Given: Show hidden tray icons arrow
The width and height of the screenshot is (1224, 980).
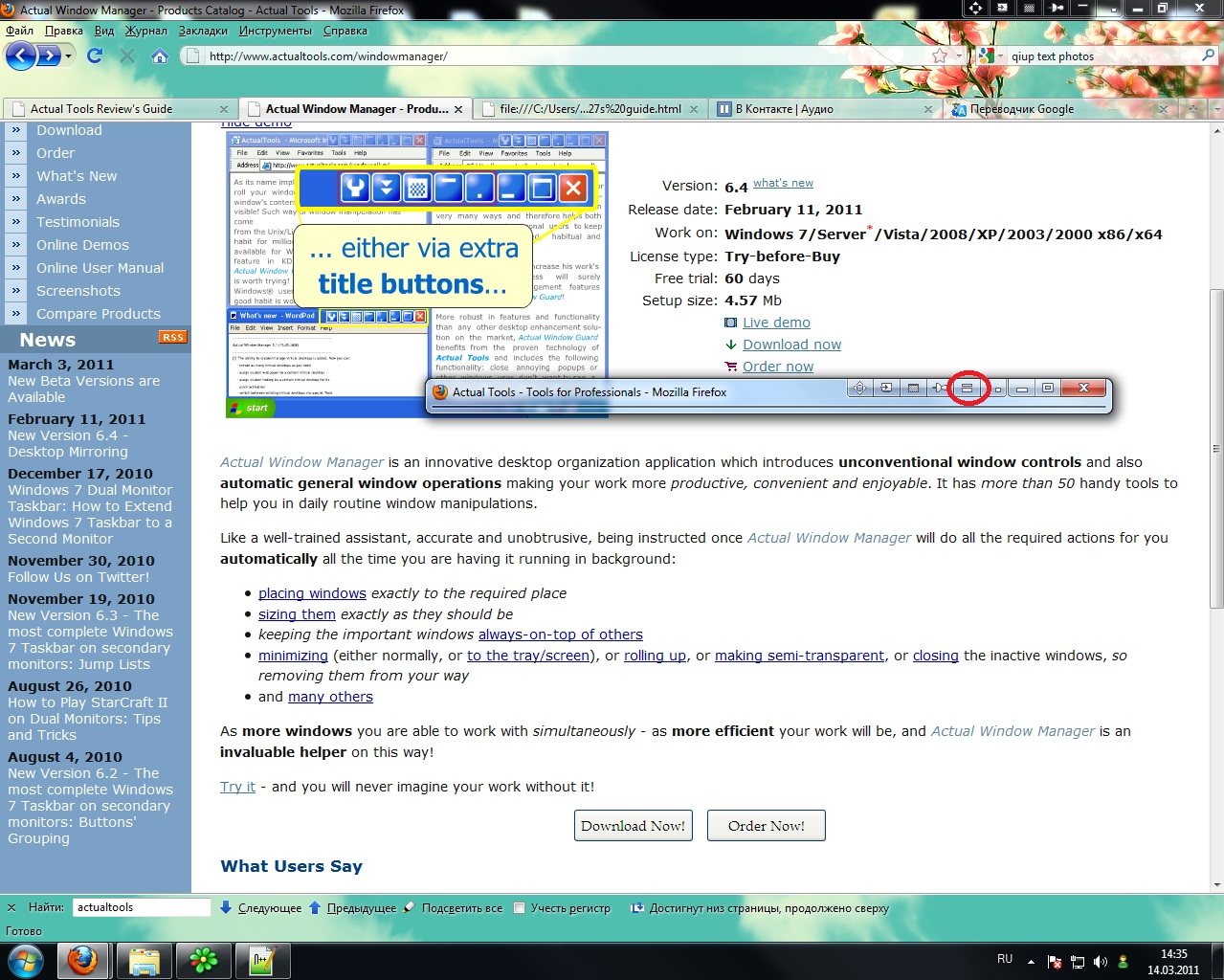Looking at the screenshot, I should [1031, 962].
